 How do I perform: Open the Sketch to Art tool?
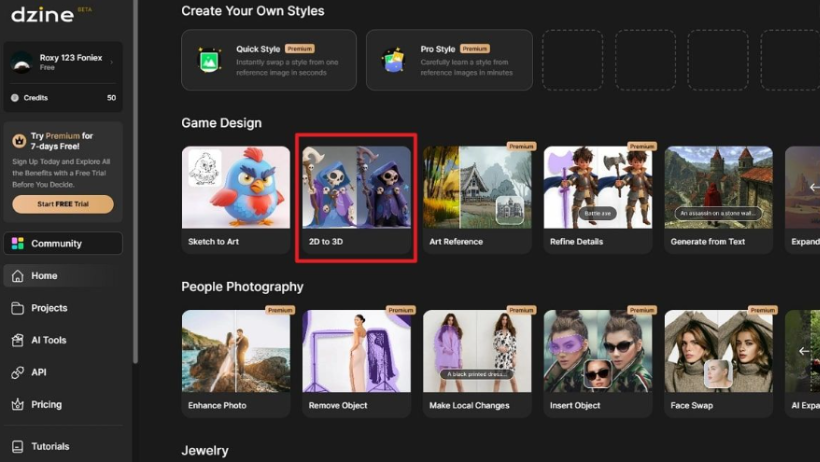pyautogui.click(x=236, y=200)
